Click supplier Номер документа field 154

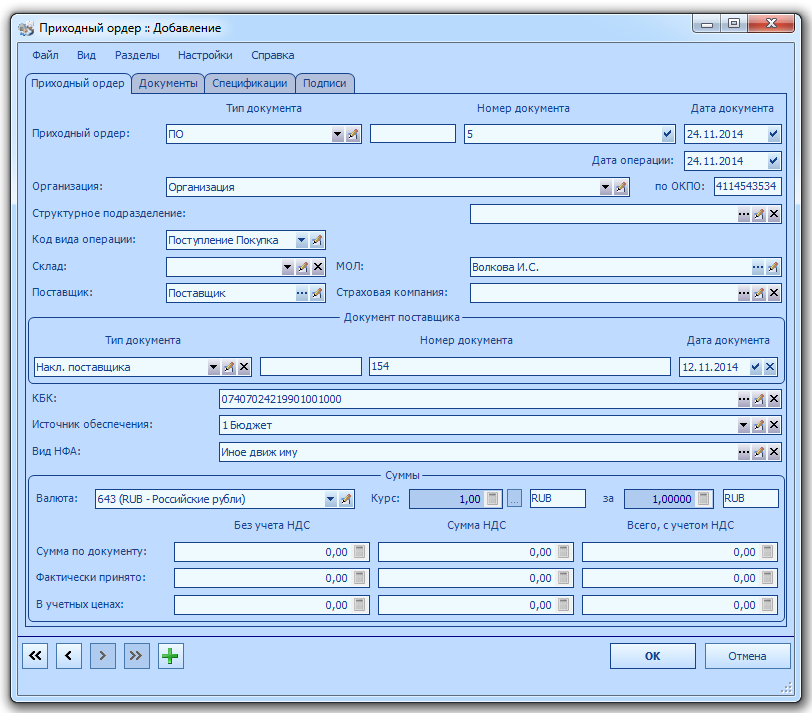(x=519, y=367)
